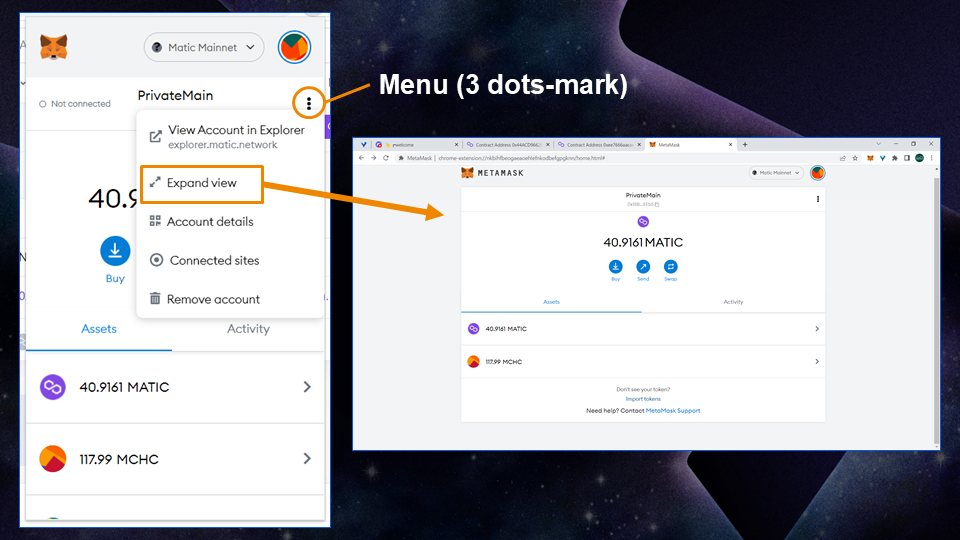
Task: Open the 117.99 MCHC asset row in popup
Action: click(175, 459)
